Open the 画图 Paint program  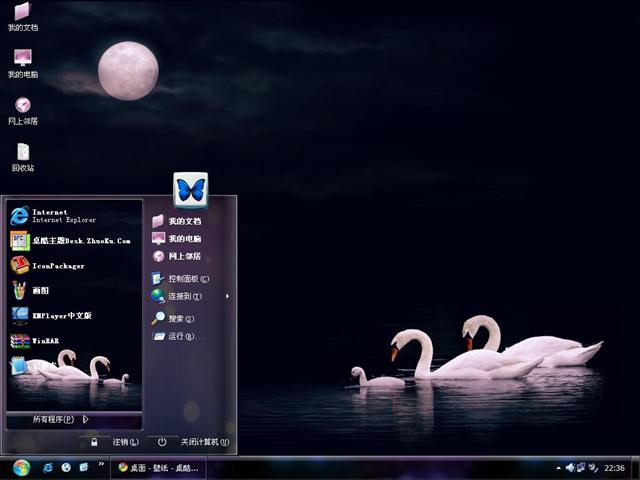click(40, 291)
